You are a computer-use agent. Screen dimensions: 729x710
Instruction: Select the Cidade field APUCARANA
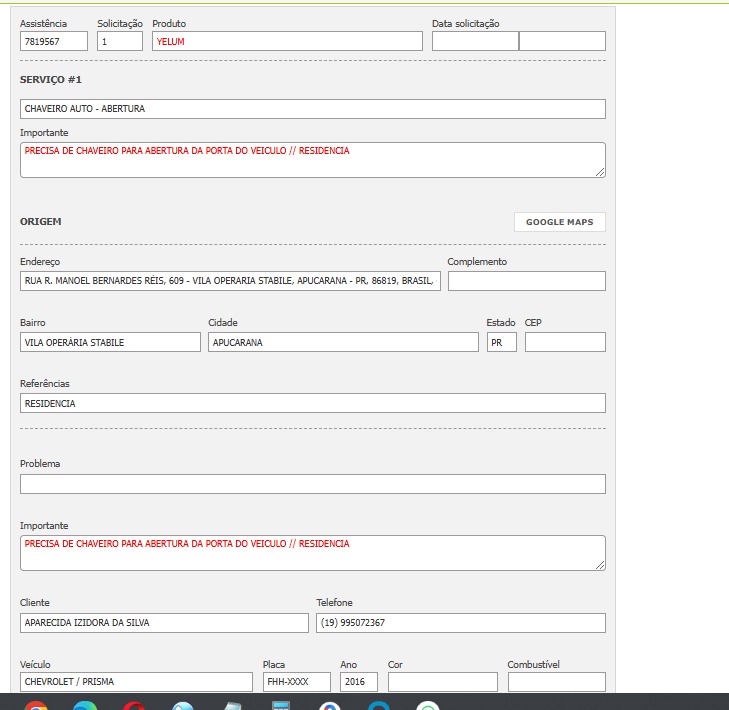[343, 342]
